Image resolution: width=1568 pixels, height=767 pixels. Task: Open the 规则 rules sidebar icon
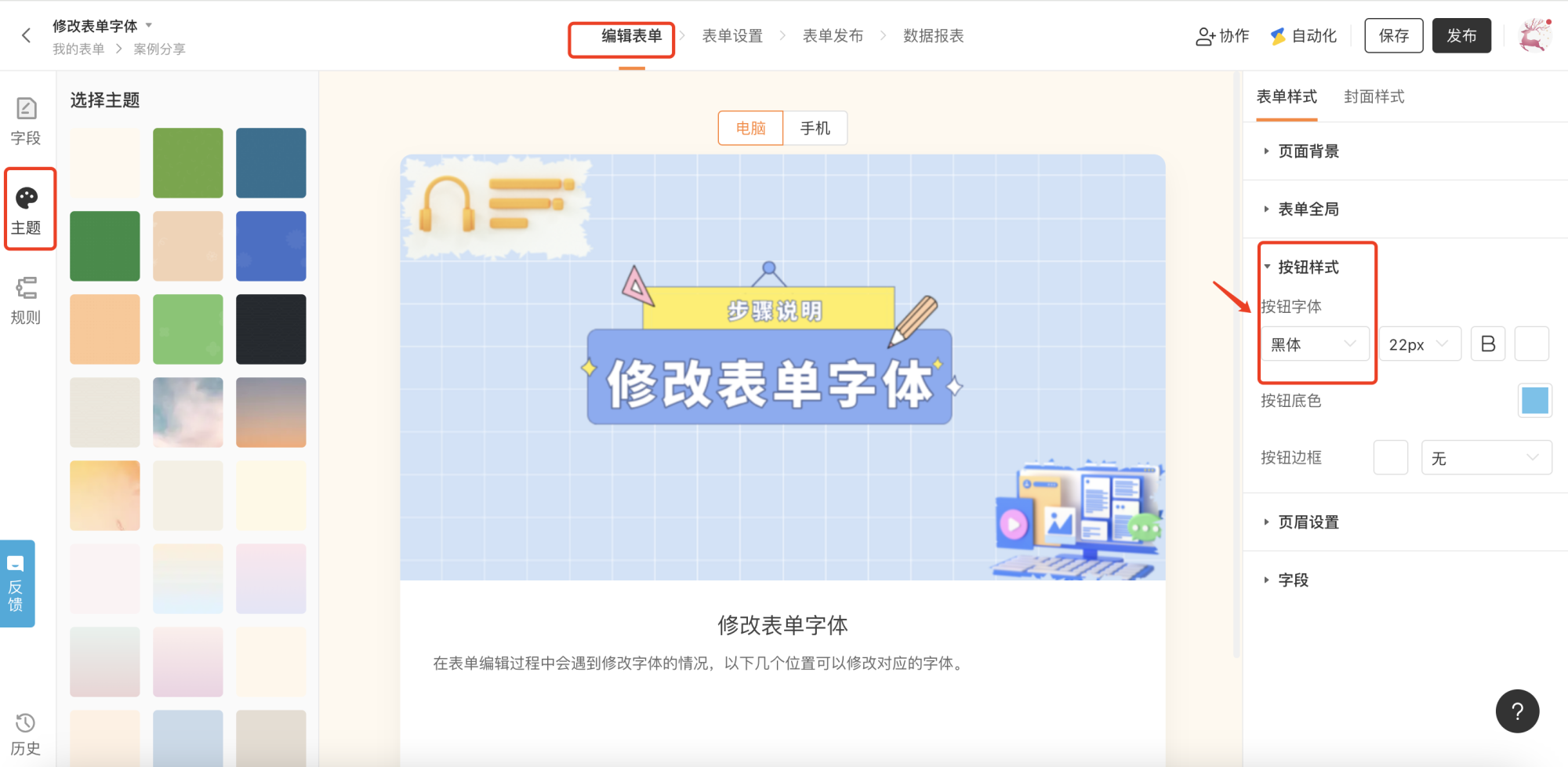(26, 300)
